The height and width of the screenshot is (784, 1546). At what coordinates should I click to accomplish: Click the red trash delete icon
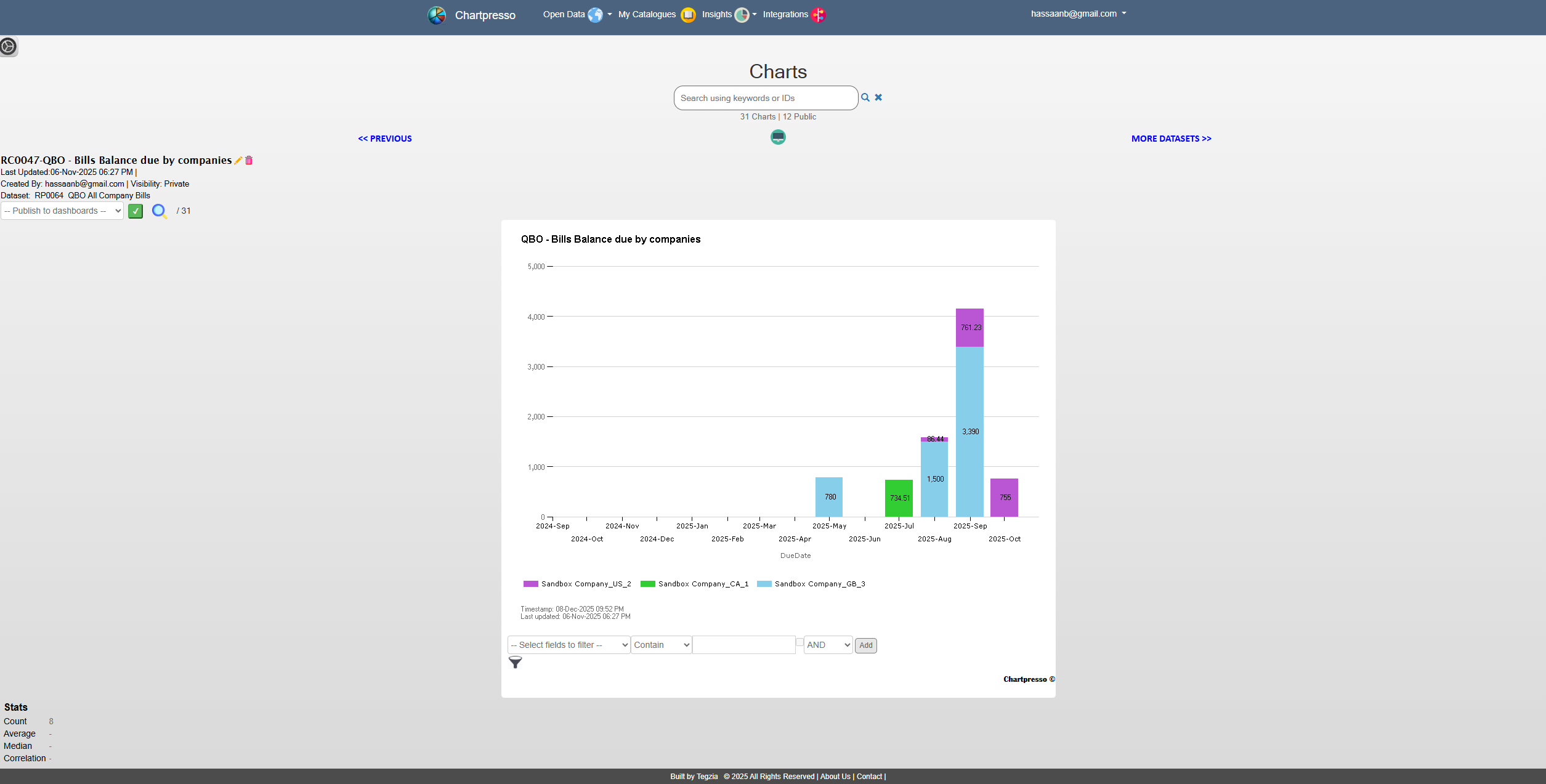(x=249, y=161)
